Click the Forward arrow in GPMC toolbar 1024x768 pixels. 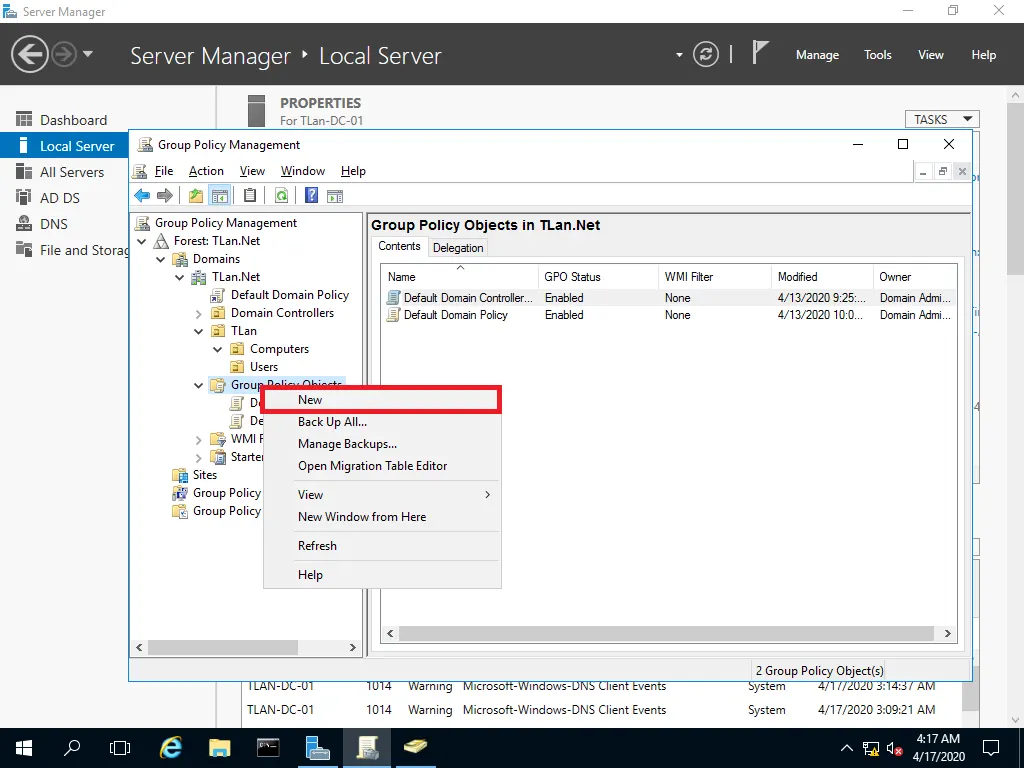(165, 195)
